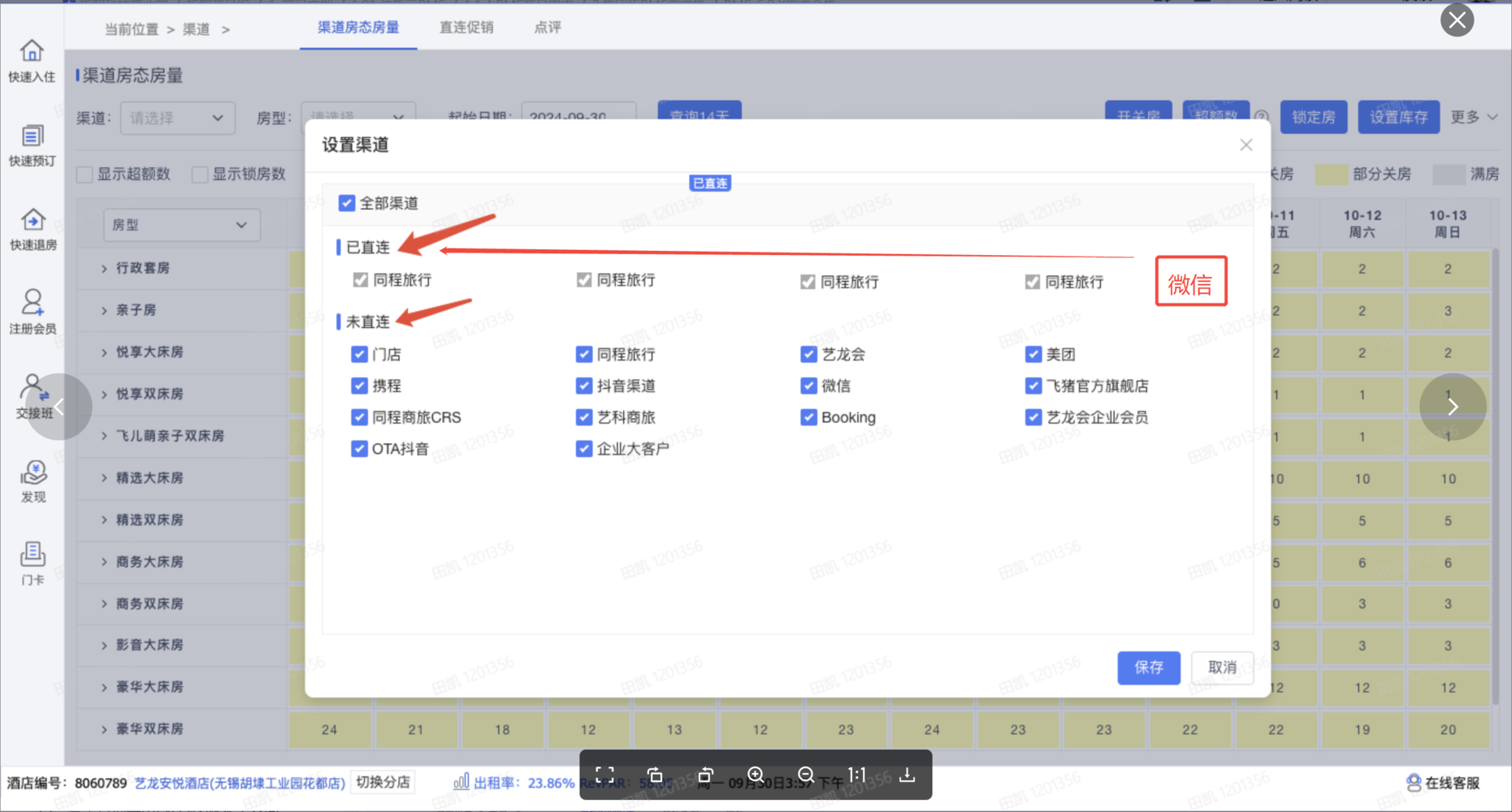Cancel the dialog with 取消
Screen dimensions: 1512x812
[x=1222, y=667]
